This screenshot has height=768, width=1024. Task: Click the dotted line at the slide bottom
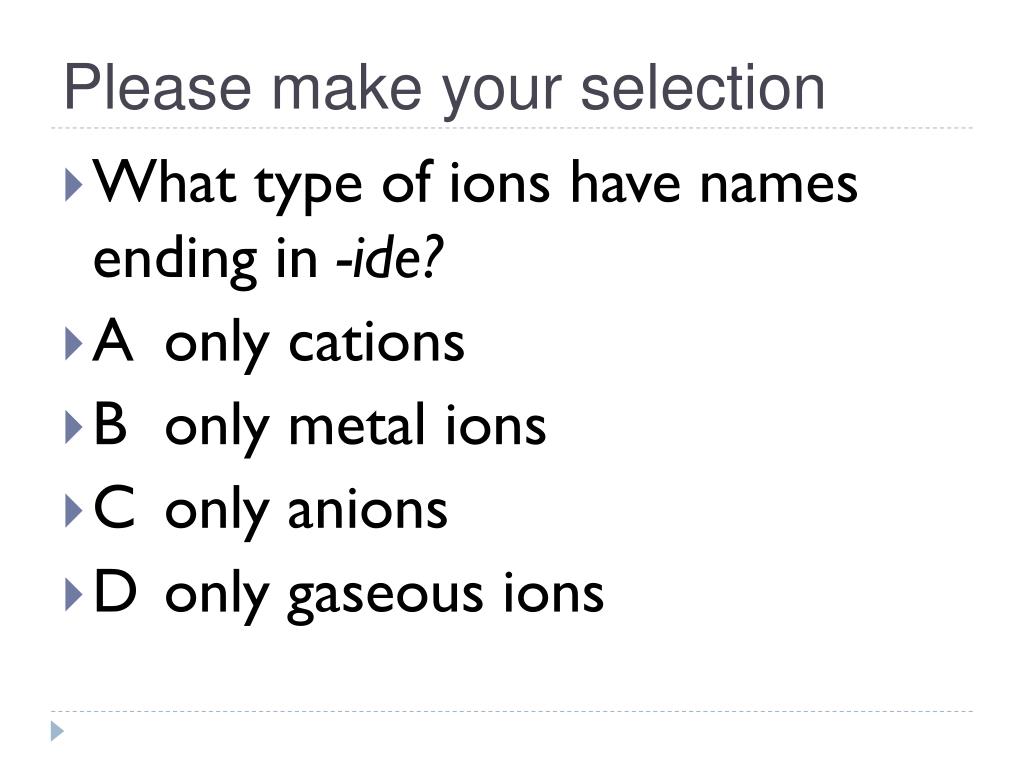512,711
